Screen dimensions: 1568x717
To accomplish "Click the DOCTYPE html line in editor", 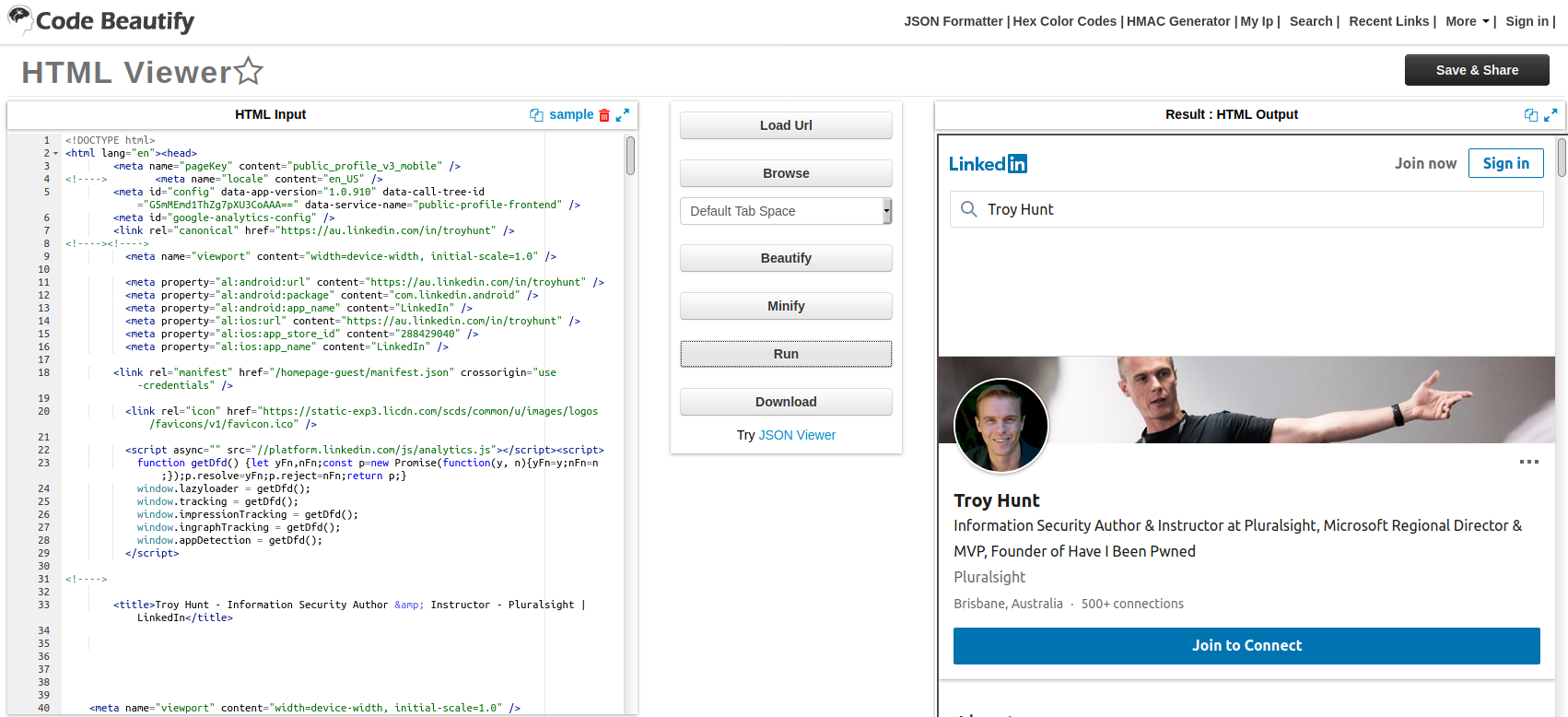I will [x=111, y=141].
